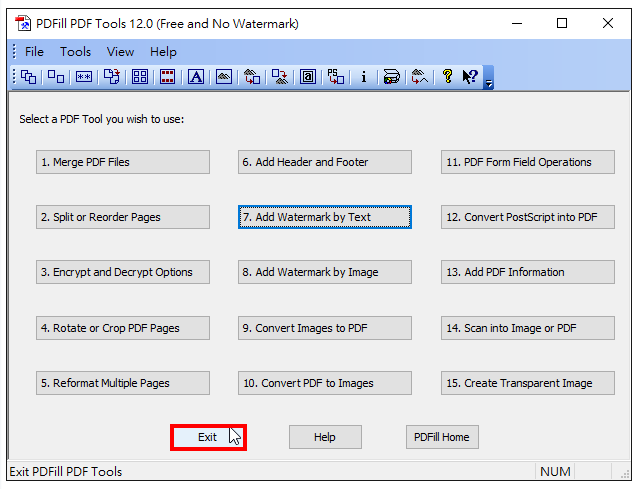Click NUM indicator in status bar
This screenshot has height=489, width=641.
pyautogui.click(x=555, y=471)
